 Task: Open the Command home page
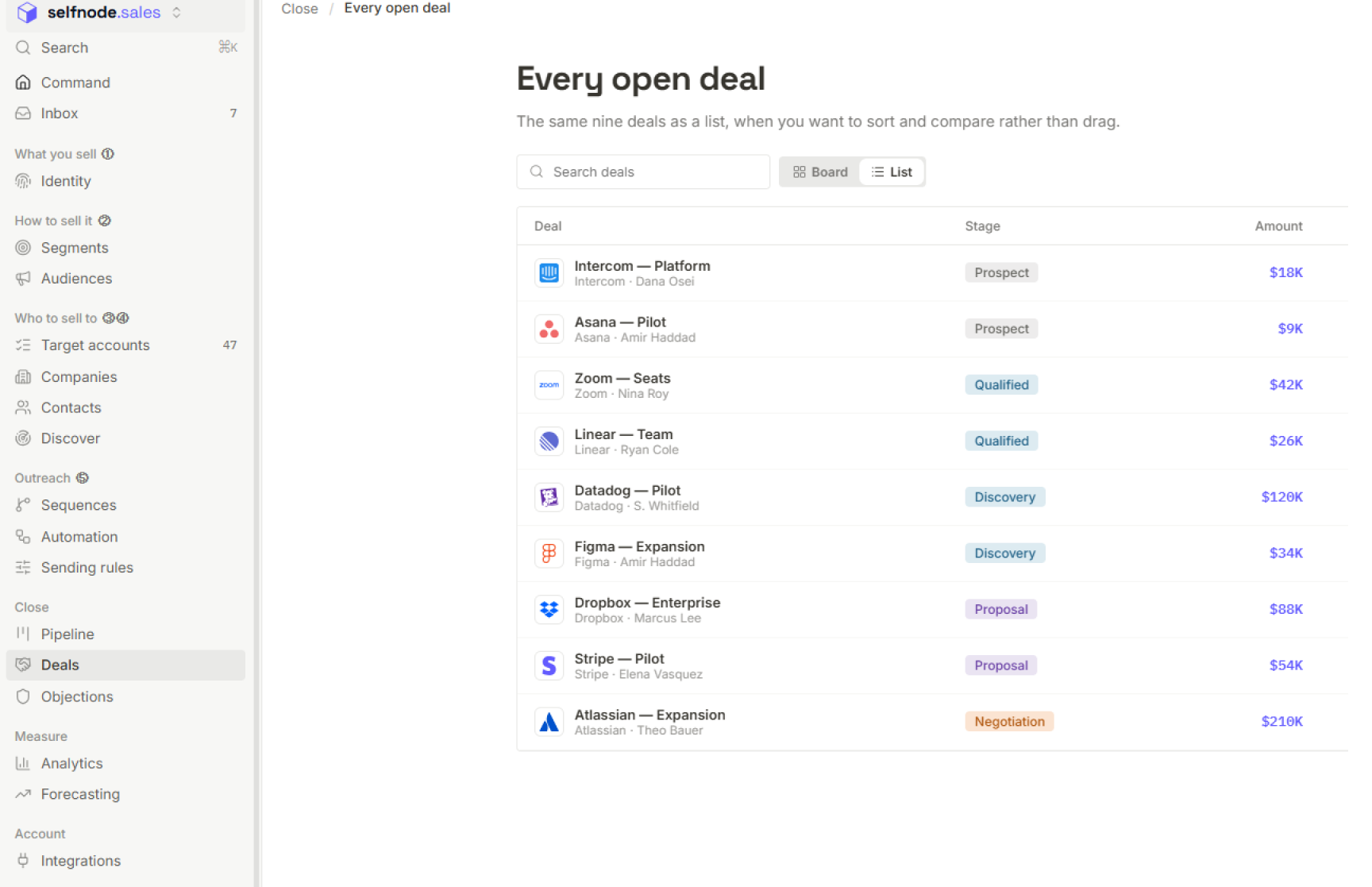[125, 83]
